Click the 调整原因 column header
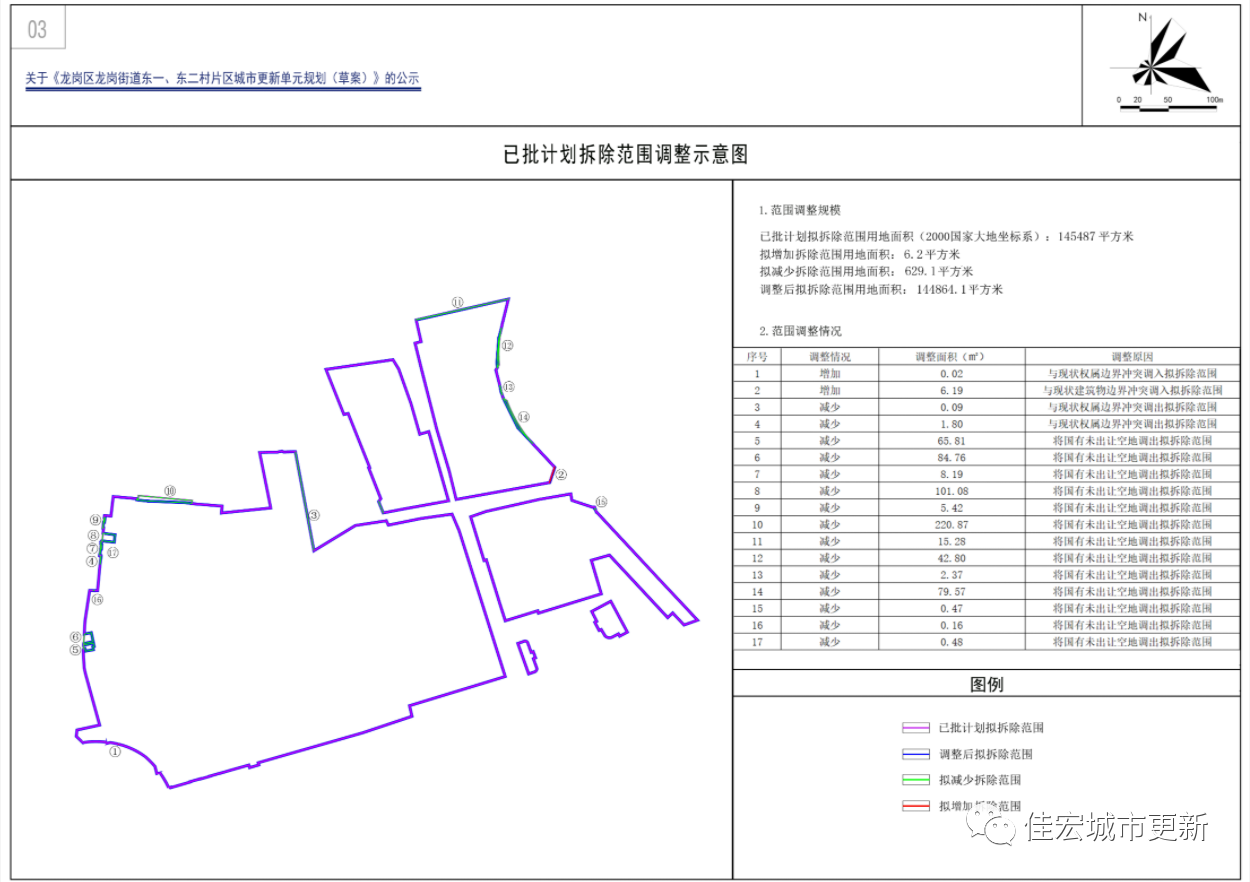Image resolution: width=1250 pixels, height=882 pixels. [x=1132, y=356]
